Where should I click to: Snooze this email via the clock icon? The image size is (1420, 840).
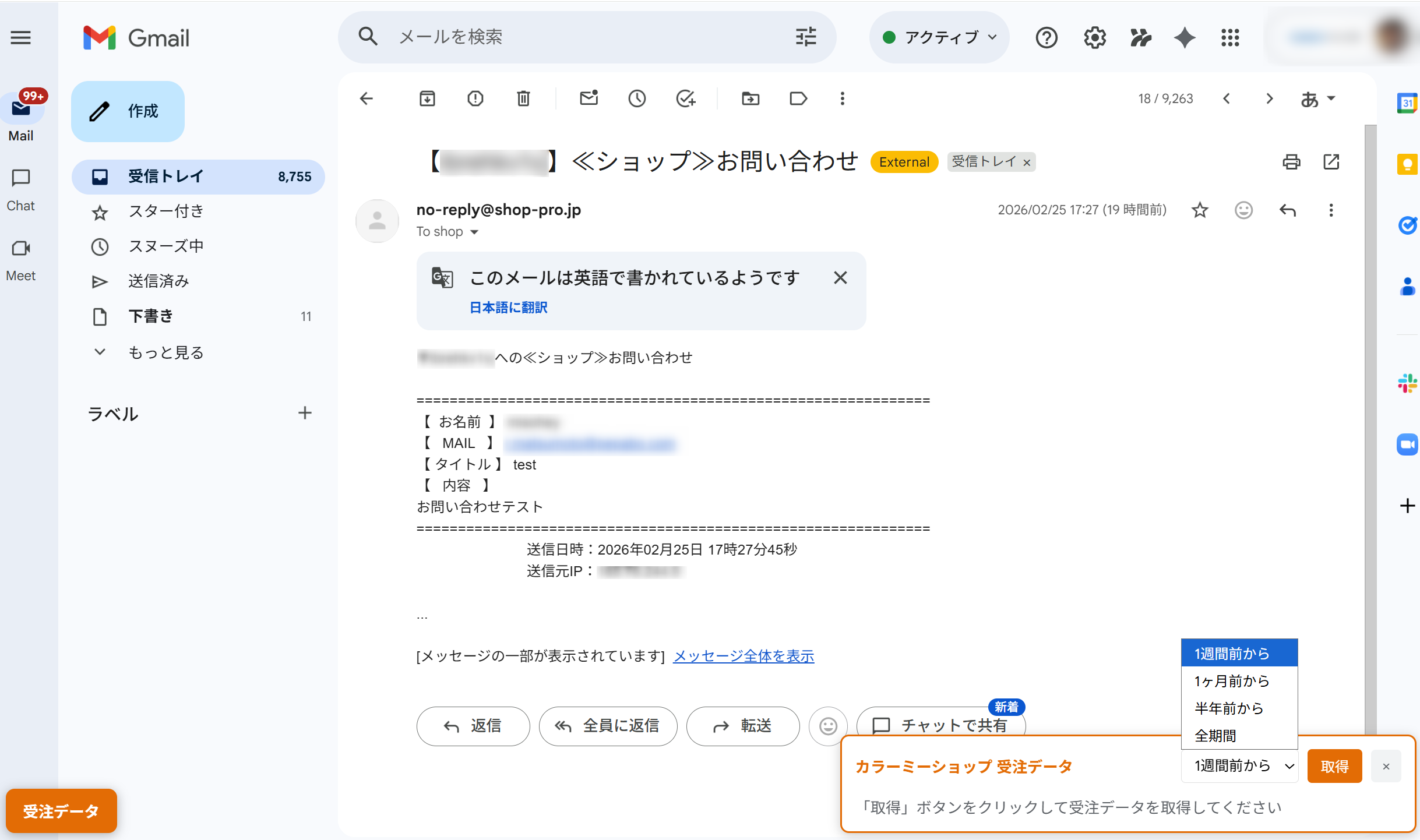(637, 98)
